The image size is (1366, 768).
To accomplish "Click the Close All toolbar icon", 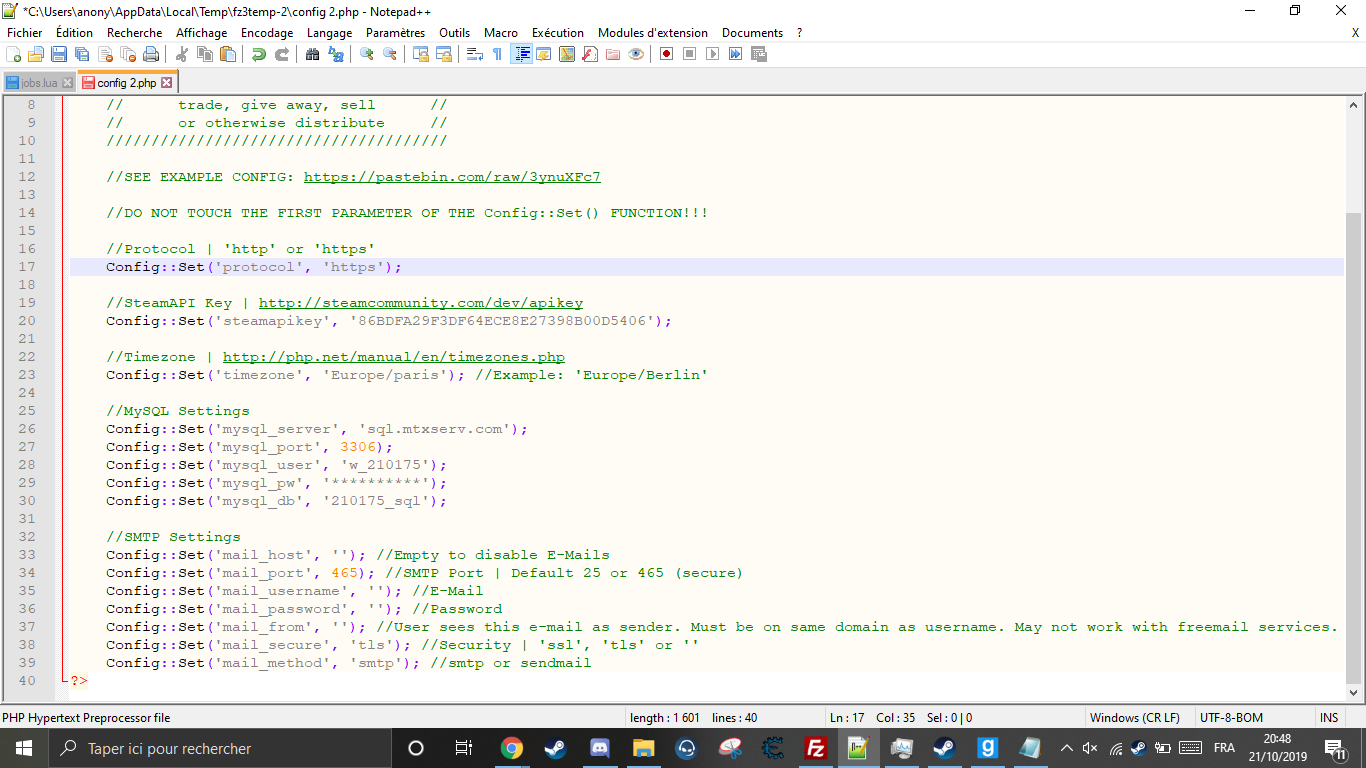I will 128,54.
